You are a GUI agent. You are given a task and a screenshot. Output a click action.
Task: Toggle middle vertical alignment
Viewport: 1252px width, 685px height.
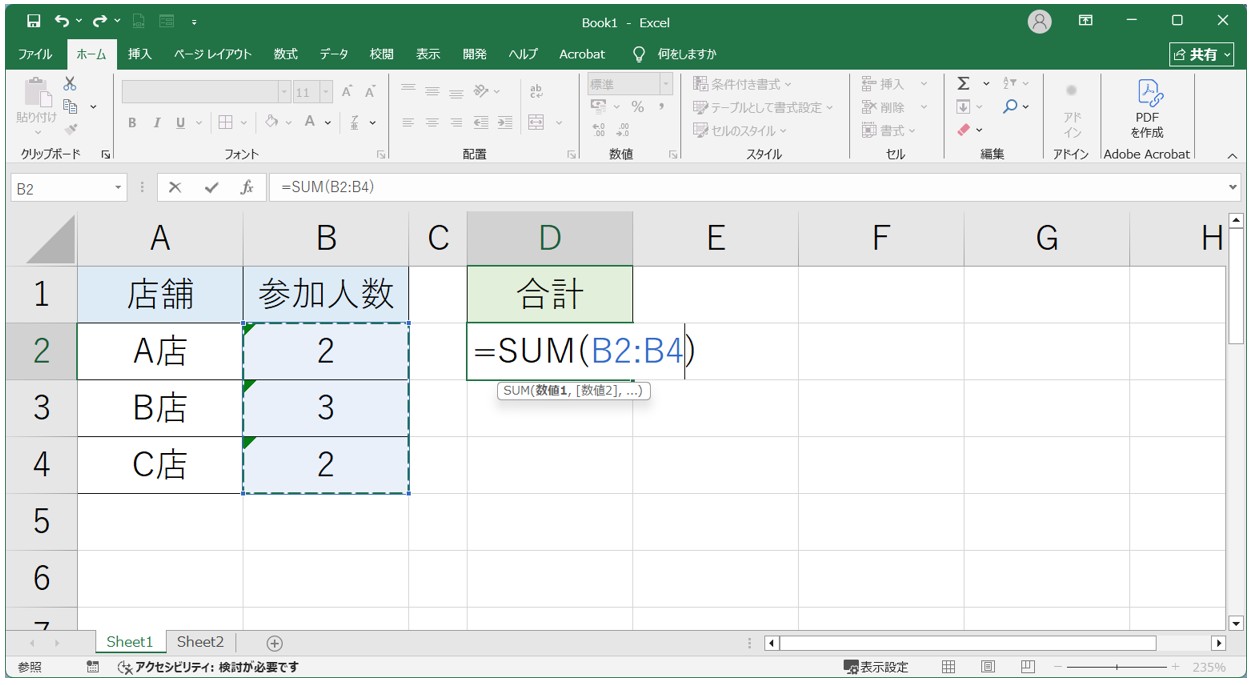pyautogui.click(x=432, y=91)
